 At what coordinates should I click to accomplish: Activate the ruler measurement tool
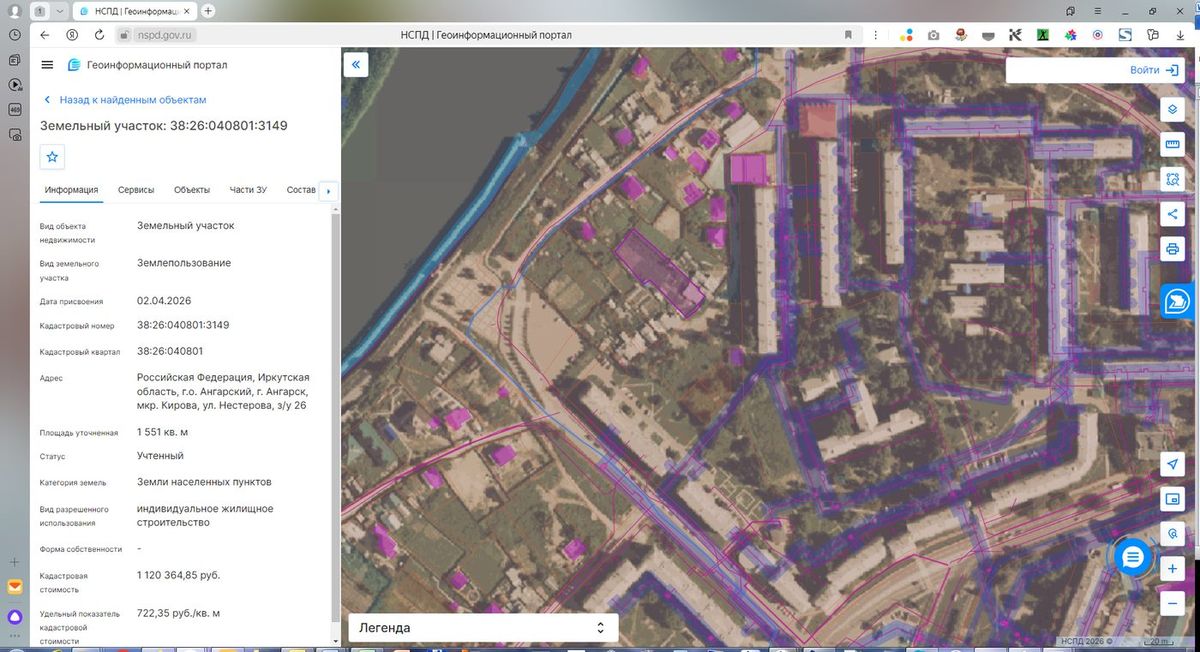[1172, 145]
